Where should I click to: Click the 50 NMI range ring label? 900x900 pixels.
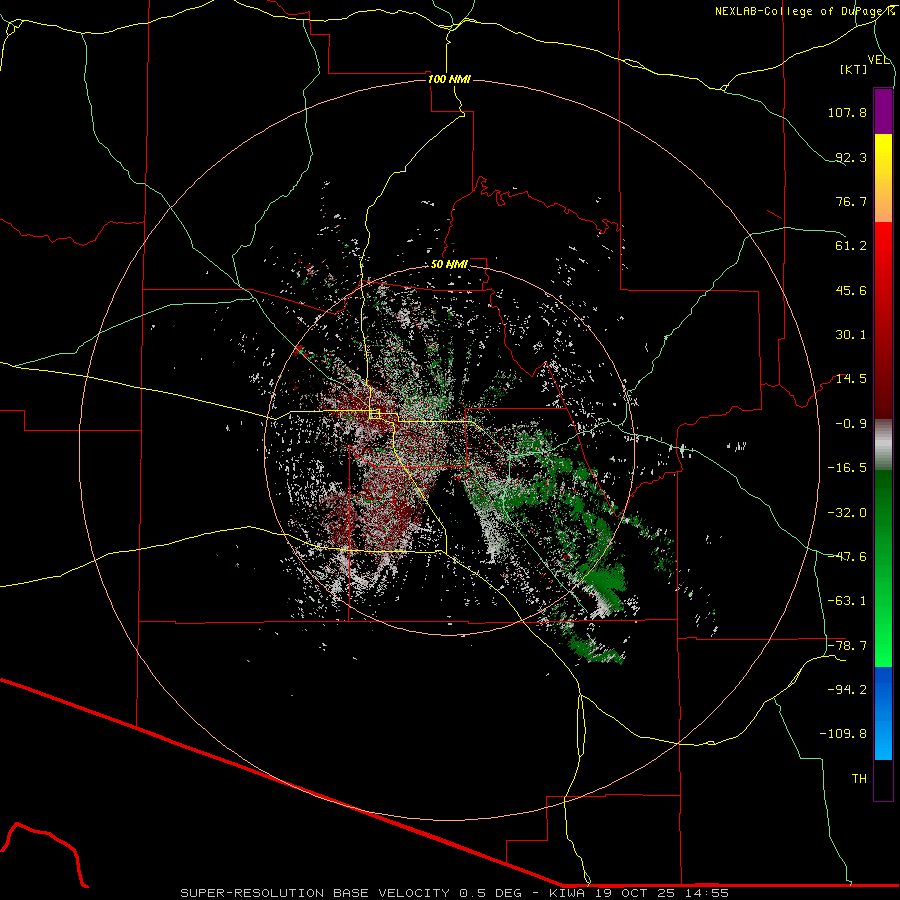coord(449,265)
